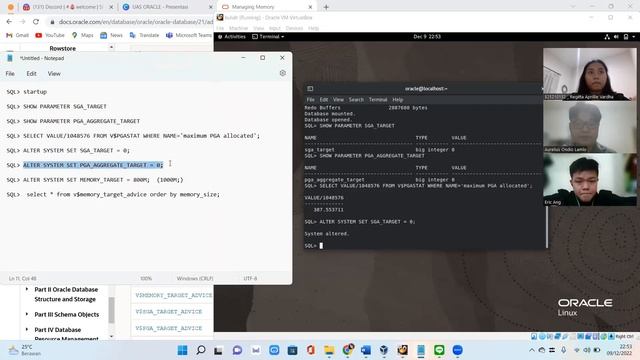Click the docs sidebar scrollbar thumb
The width and height of the screenshot is (640, 360).
coord(111,309)
